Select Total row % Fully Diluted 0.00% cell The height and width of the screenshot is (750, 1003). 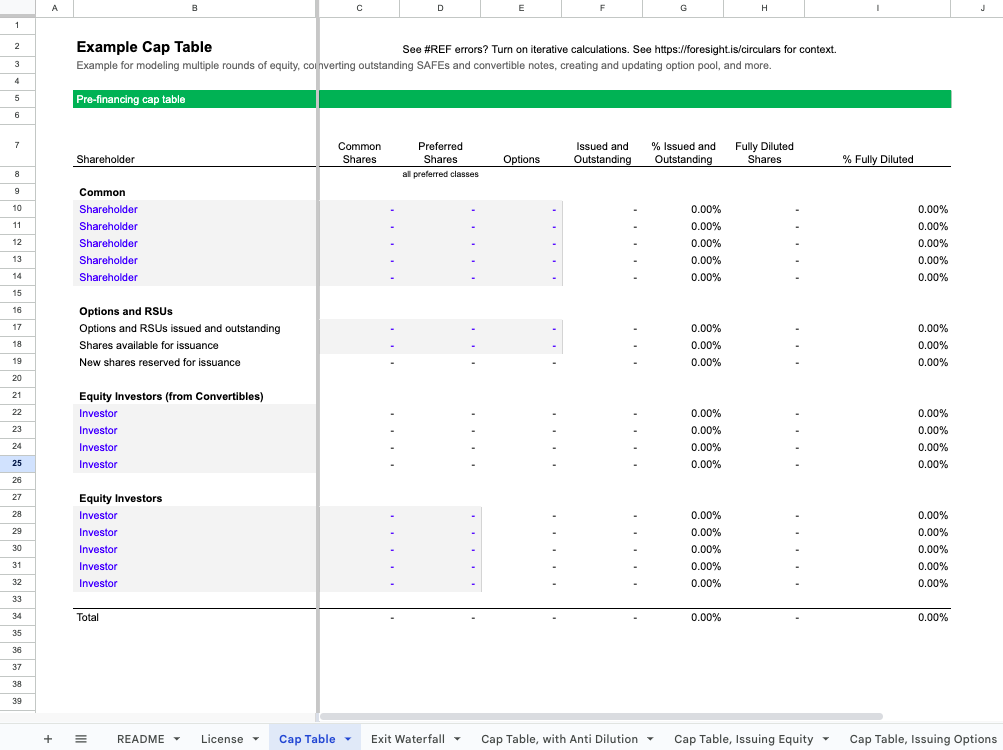tap(933, 618)
